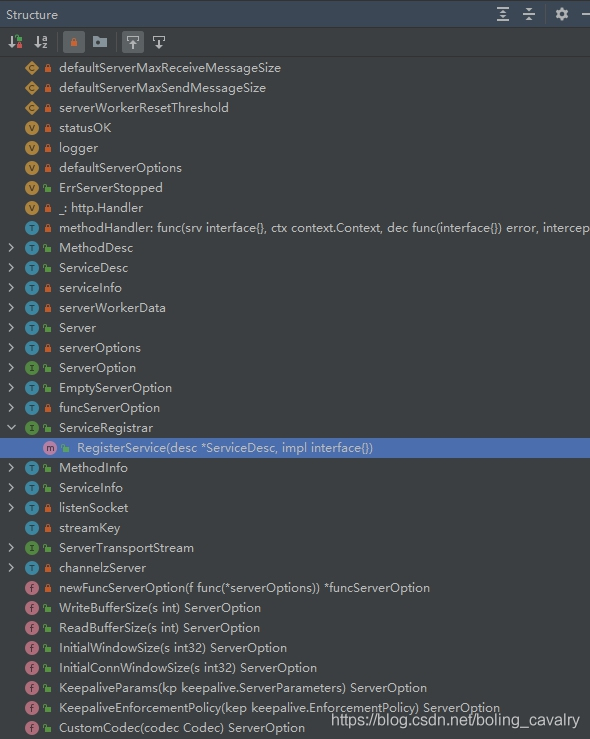Expand the serverOptions type node

tap(11, 348)
